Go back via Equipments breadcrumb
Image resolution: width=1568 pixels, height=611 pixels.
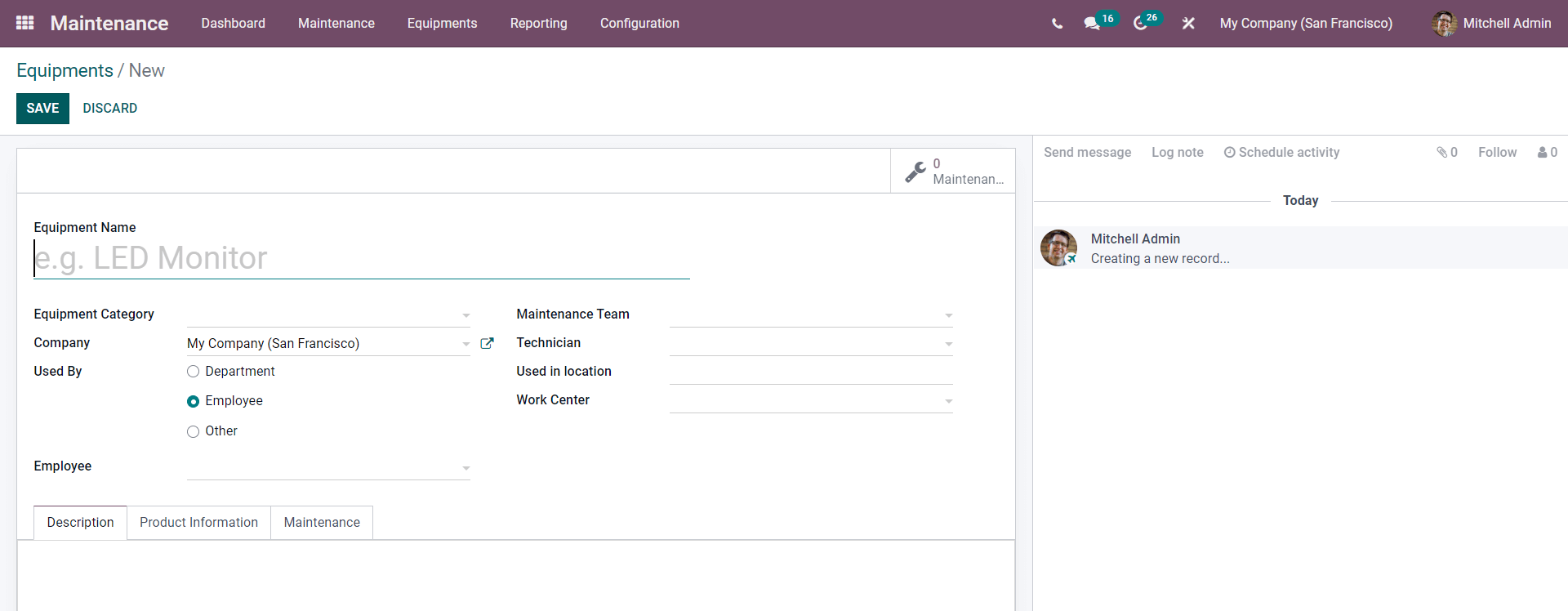coord(65,70)
